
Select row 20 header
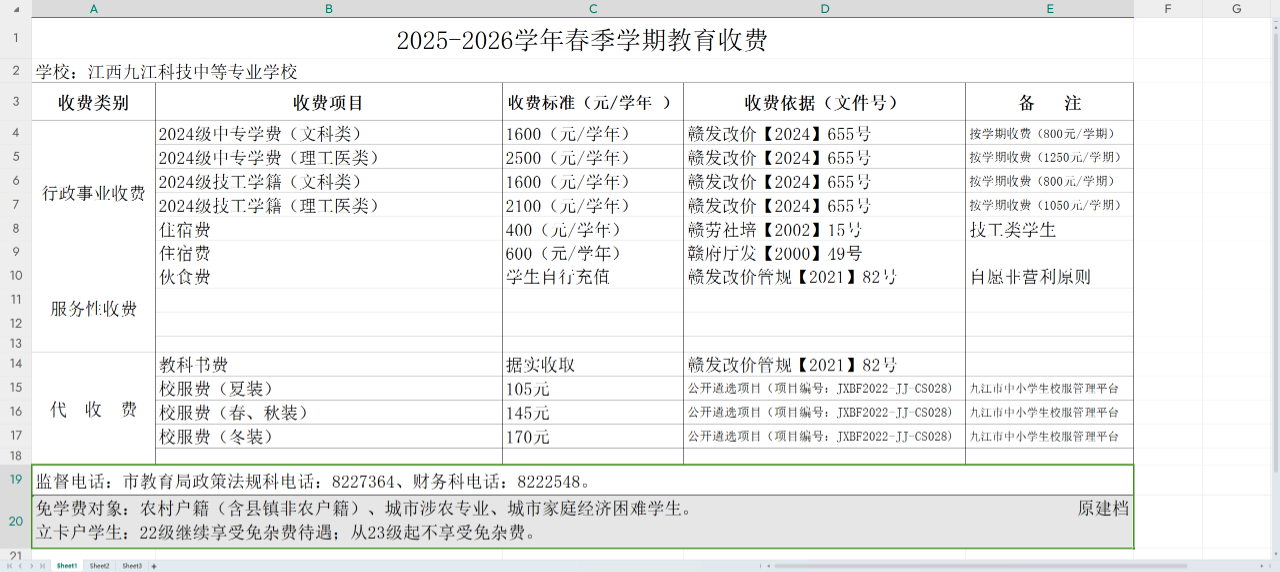[15, 521]
